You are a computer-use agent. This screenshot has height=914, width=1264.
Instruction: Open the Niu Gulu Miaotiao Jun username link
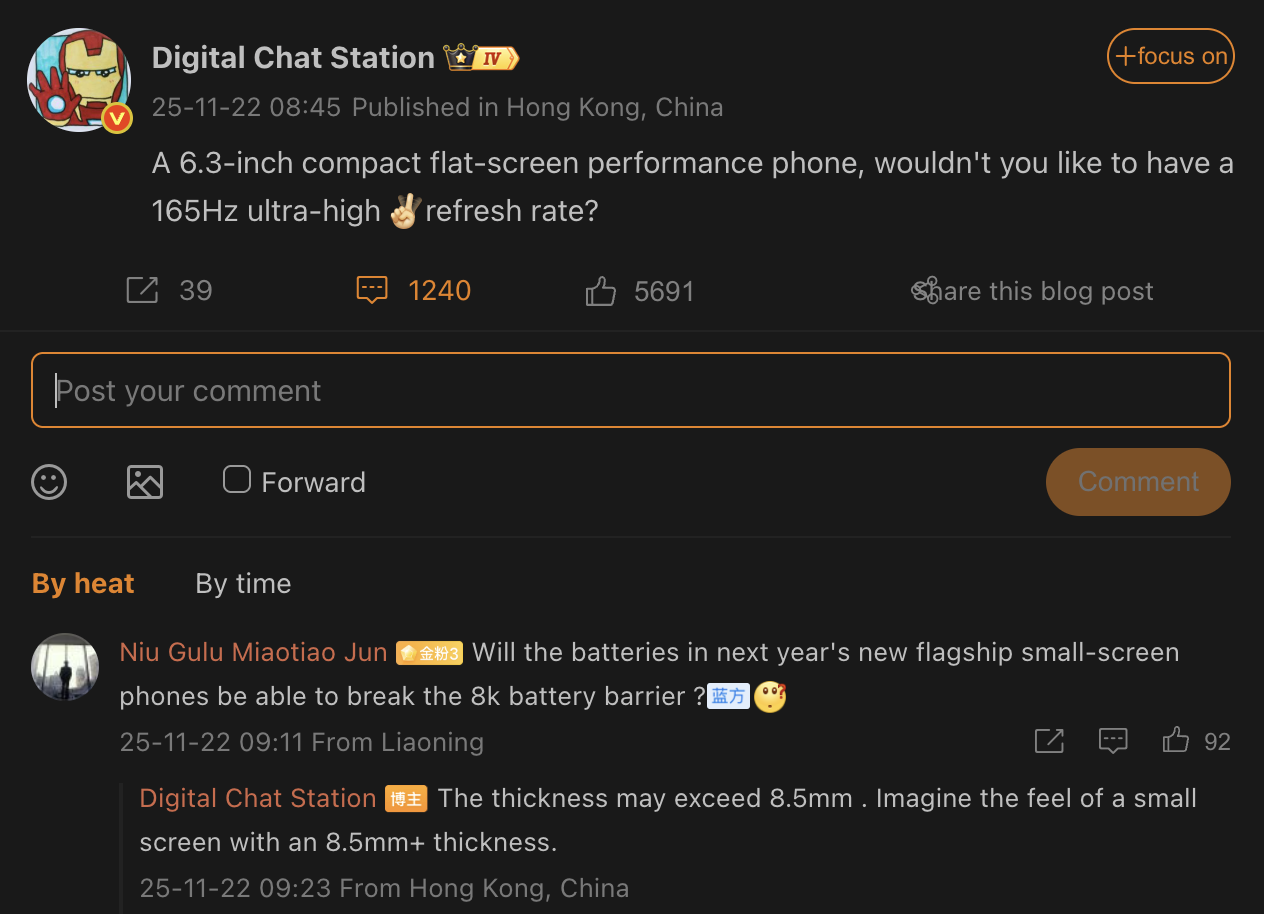pyautogui.click(x=253, y=653)
